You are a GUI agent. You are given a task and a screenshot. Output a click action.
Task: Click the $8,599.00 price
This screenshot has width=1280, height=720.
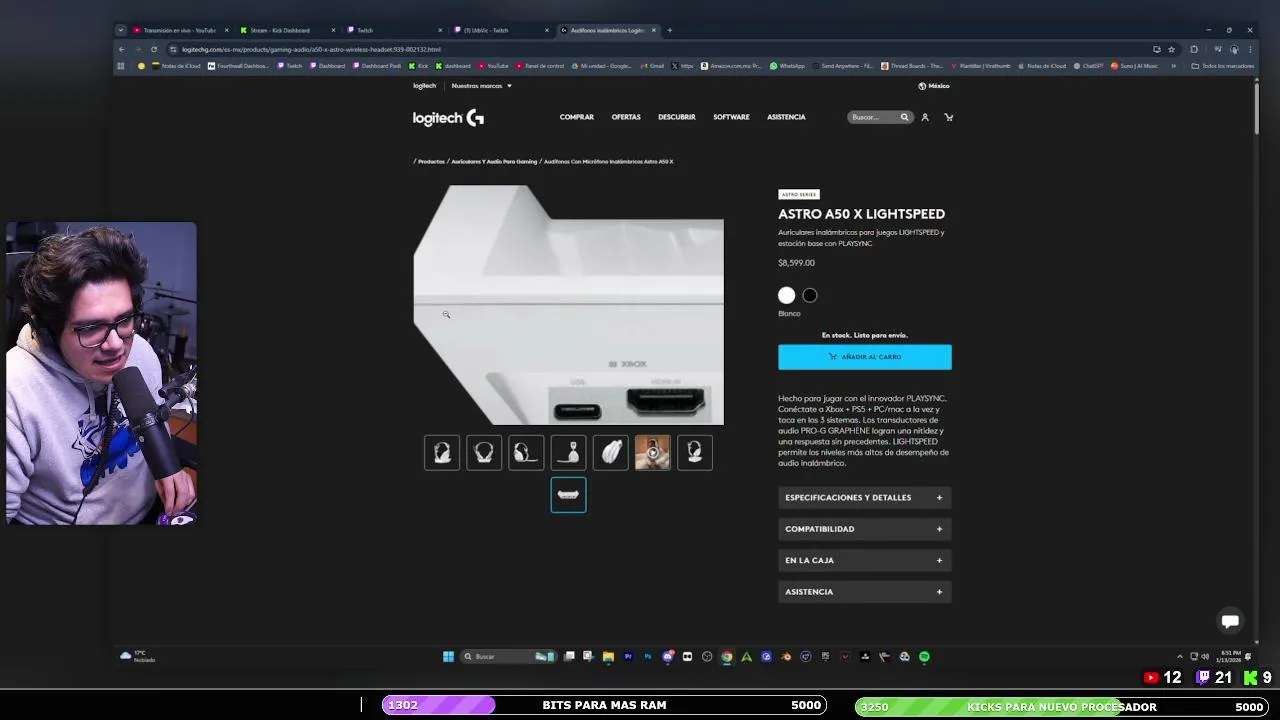[796, 263]
